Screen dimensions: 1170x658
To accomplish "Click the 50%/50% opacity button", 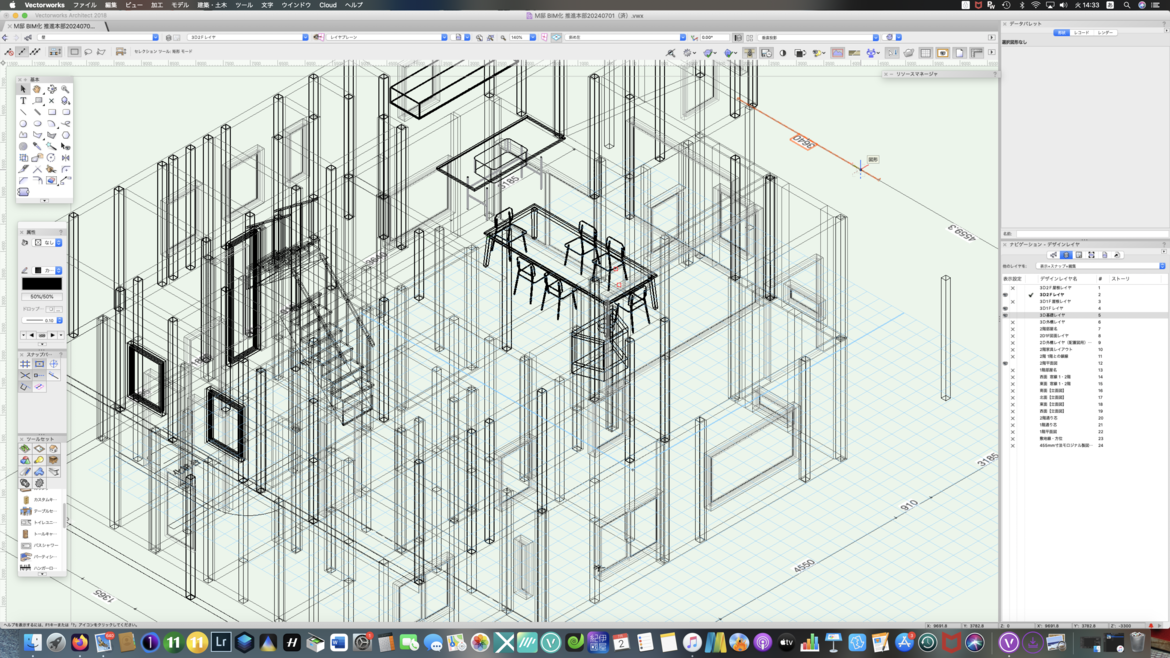I will pyautogui.click(x=42, y=297).
